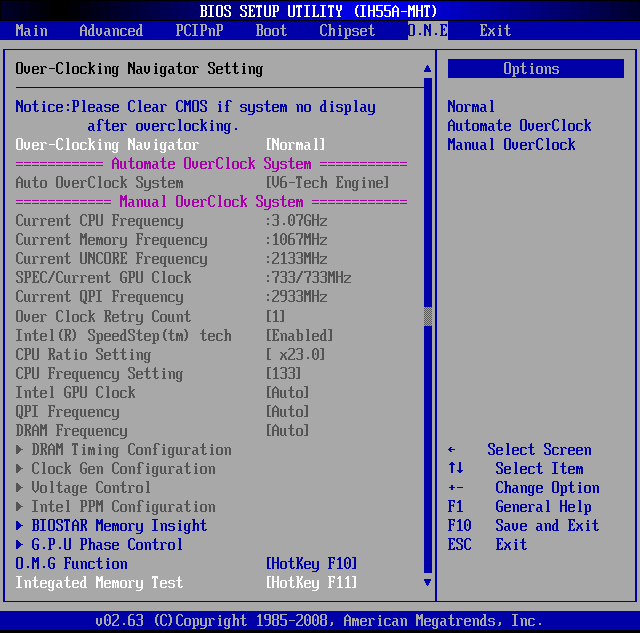Open Clock Gen Configuration submenu
The image size is (640, 633).
[123, 469]
